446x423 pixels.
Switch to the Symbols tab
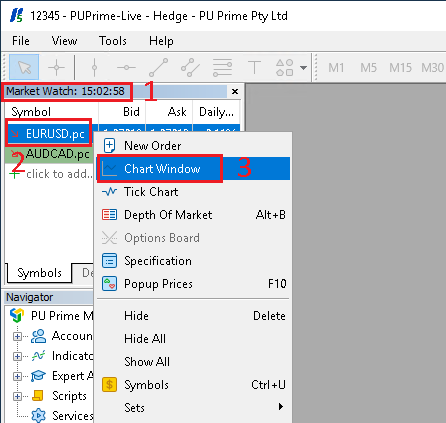point(39,273)
